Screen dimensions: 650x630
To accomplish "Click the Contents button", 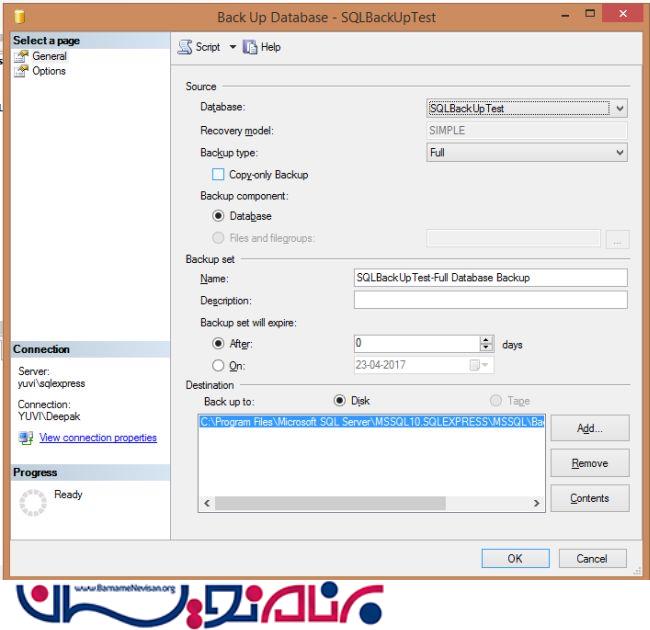I will [589, 498].
